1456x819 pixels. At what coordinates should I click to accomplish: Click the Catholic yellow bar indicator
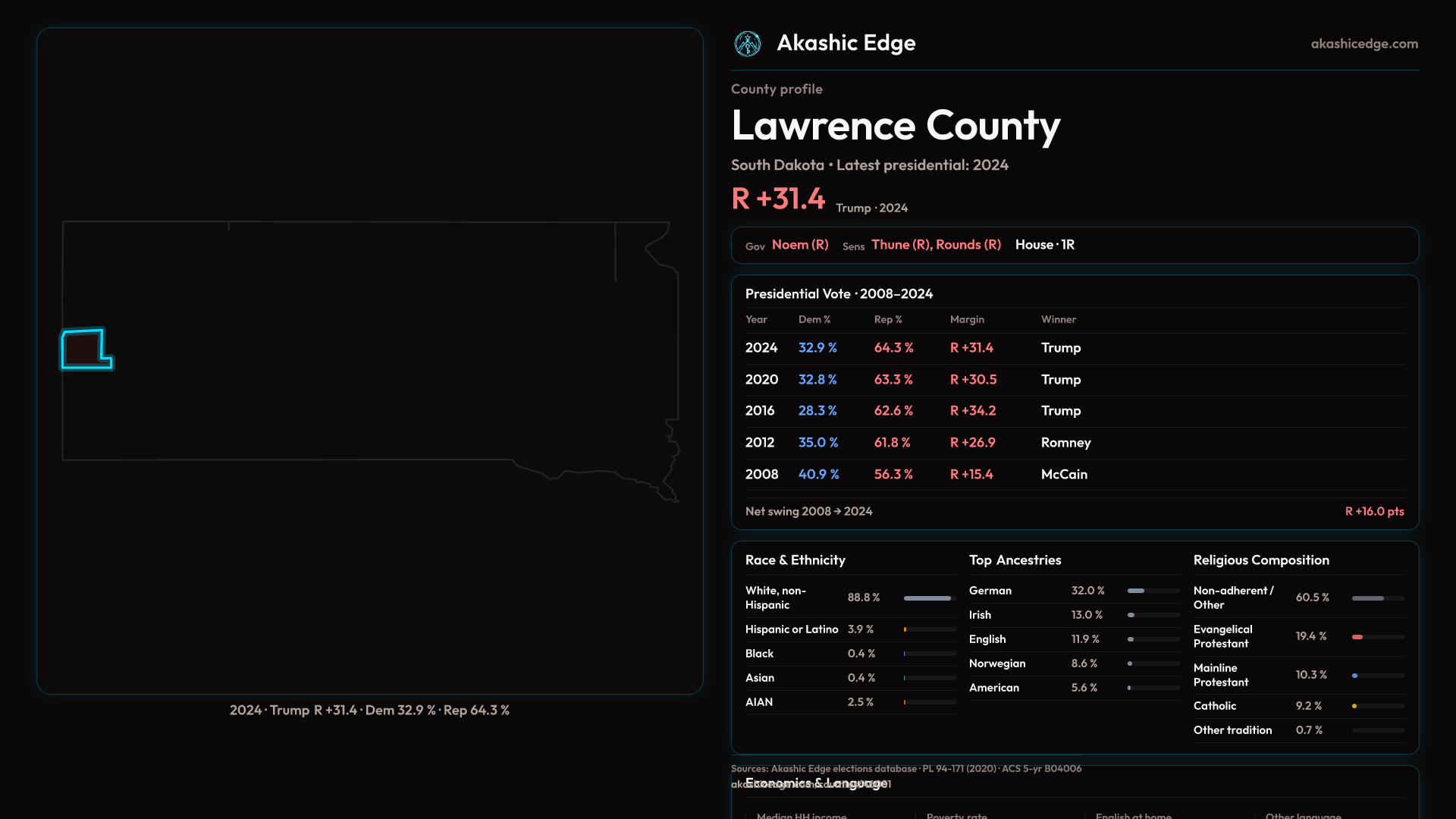pos(1354,707)
